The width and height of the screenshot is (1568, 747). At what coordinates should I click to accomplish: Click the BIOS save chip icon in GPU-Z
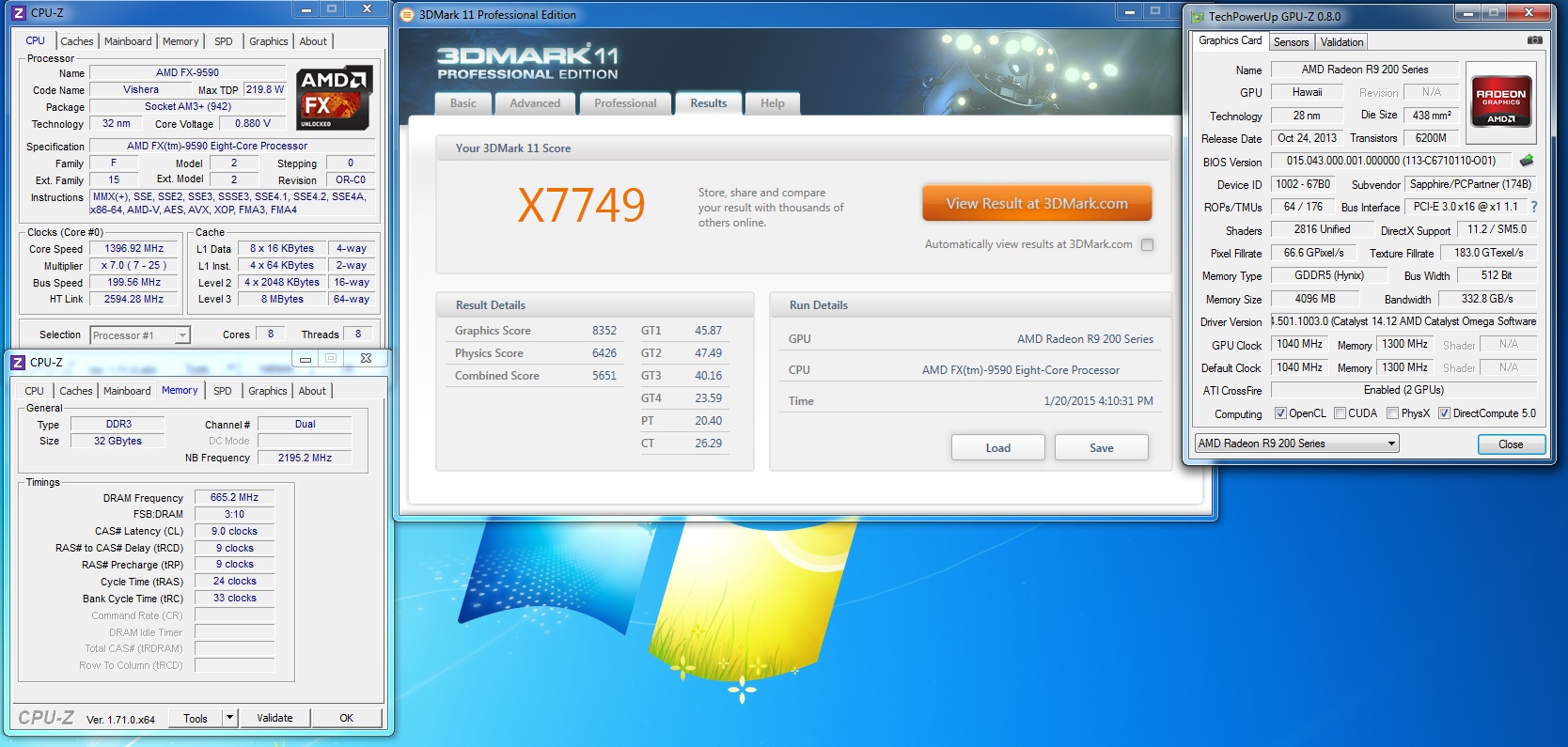point(1527,161)
